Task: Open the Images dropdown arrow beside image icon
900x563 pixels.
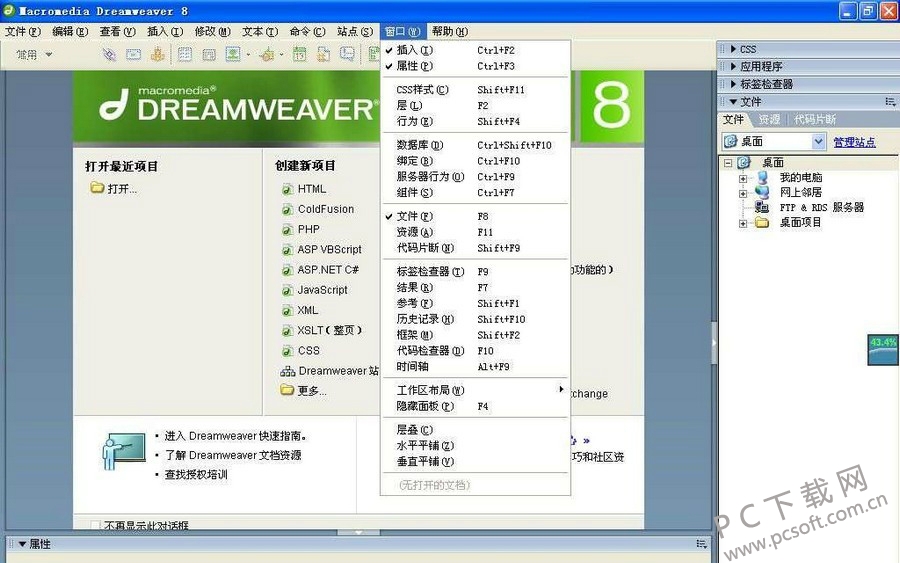Action: pos(248,55)
